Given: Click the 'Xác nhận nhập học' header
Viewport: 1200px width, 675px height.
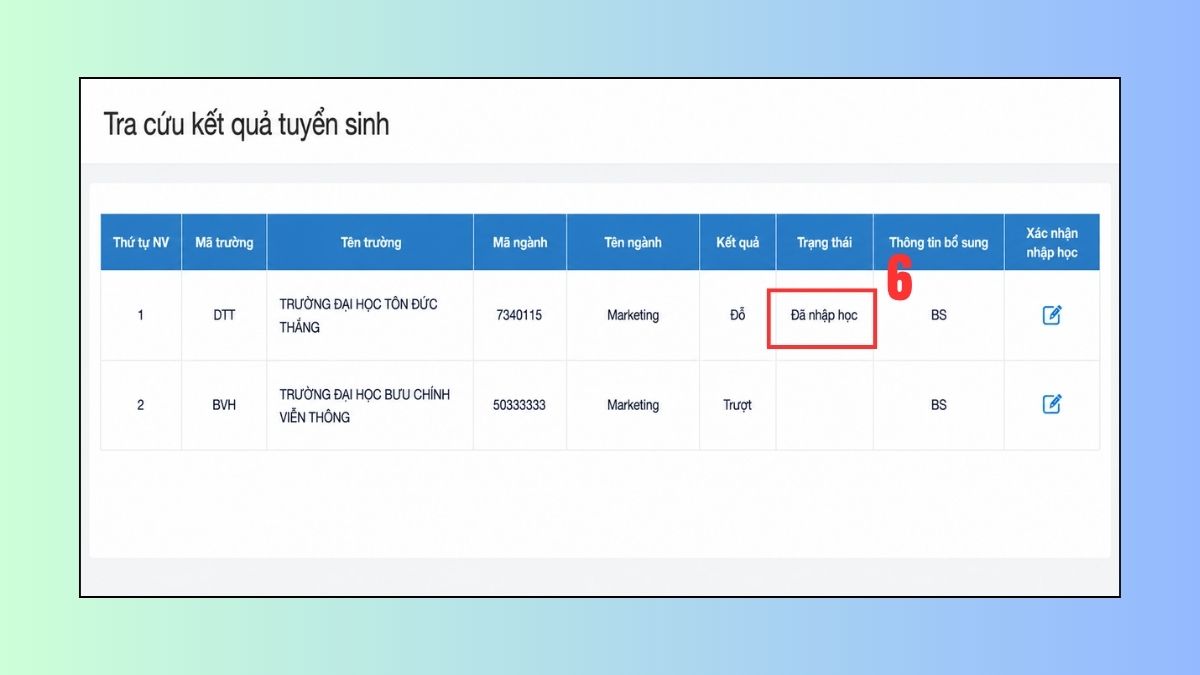Looking at the screenshot, I should 1052,242.
